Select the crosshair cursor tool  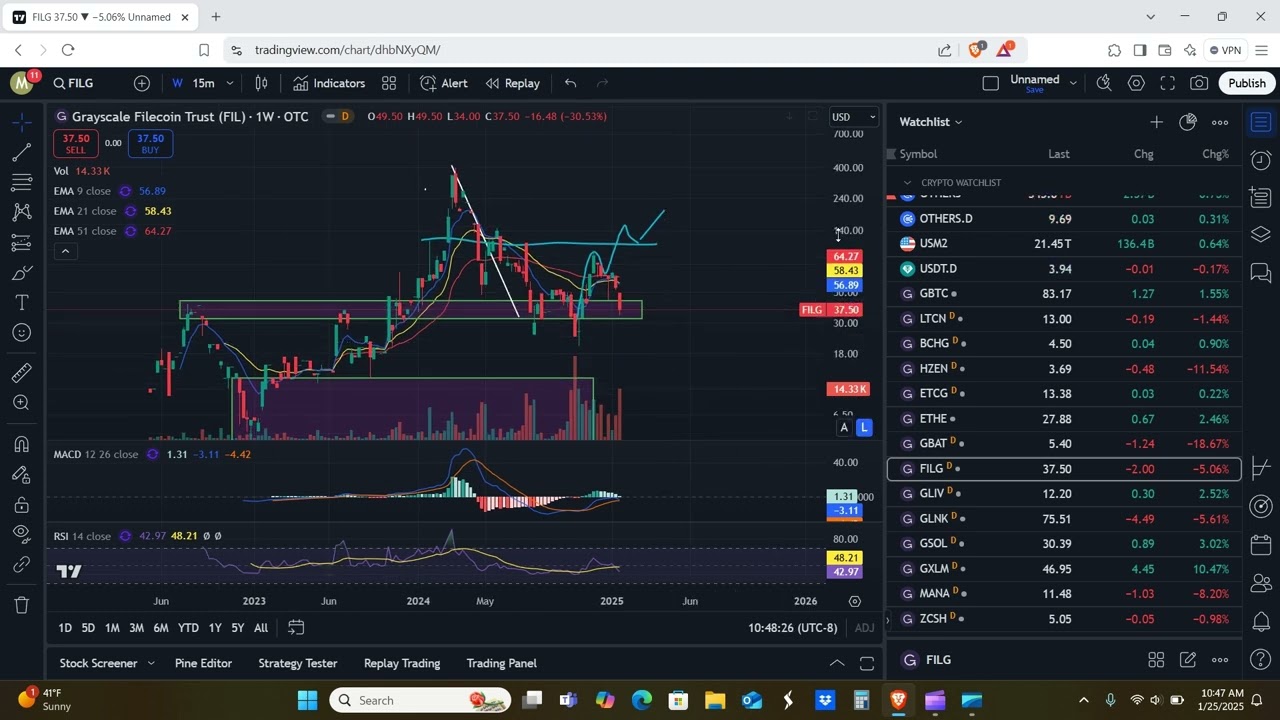tap(21, 122)
